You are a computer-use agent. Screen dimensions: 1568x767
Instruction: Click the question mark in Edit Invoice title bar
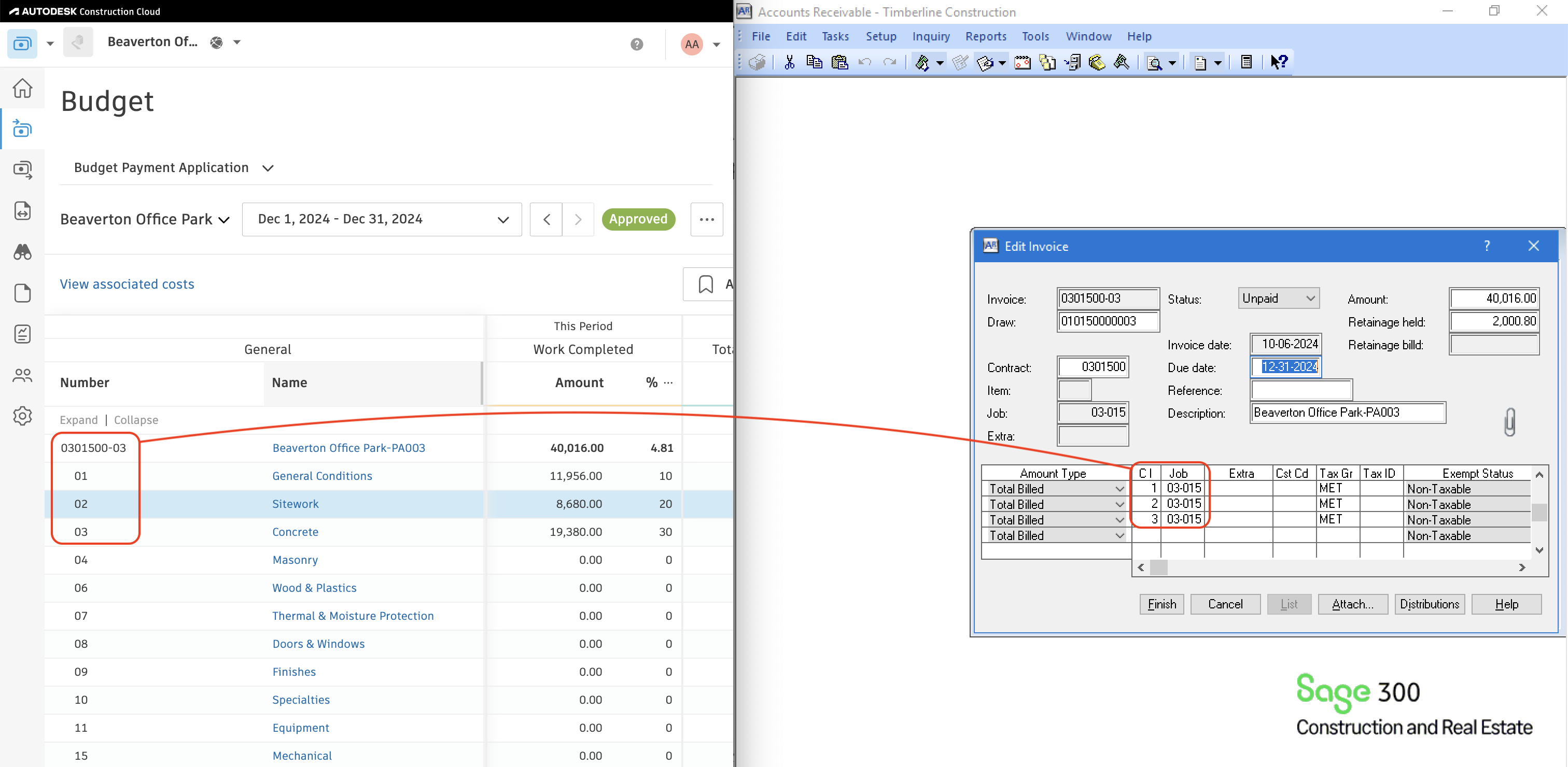pos(1487,246)
